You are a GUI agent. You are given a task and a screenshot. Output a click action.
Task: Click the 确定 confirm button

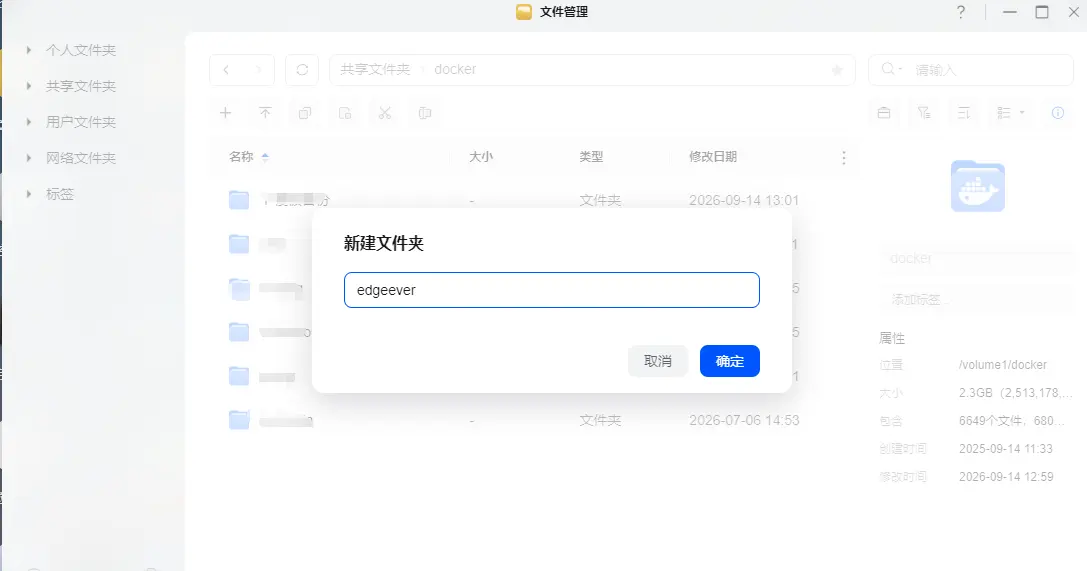pyautogui.click(x=730, y=361)
